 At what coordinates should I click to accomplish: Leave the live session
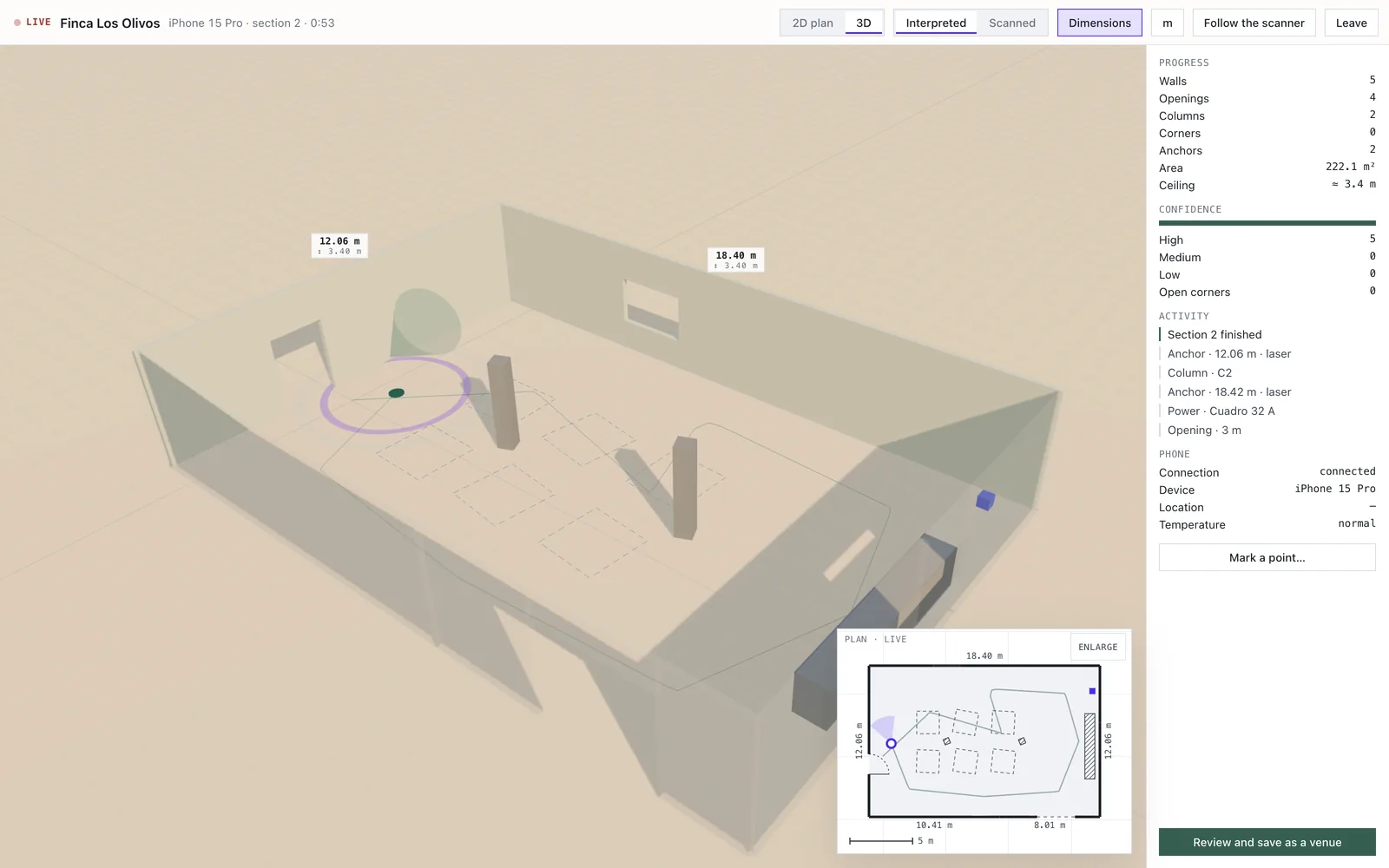pos(1352,23)
